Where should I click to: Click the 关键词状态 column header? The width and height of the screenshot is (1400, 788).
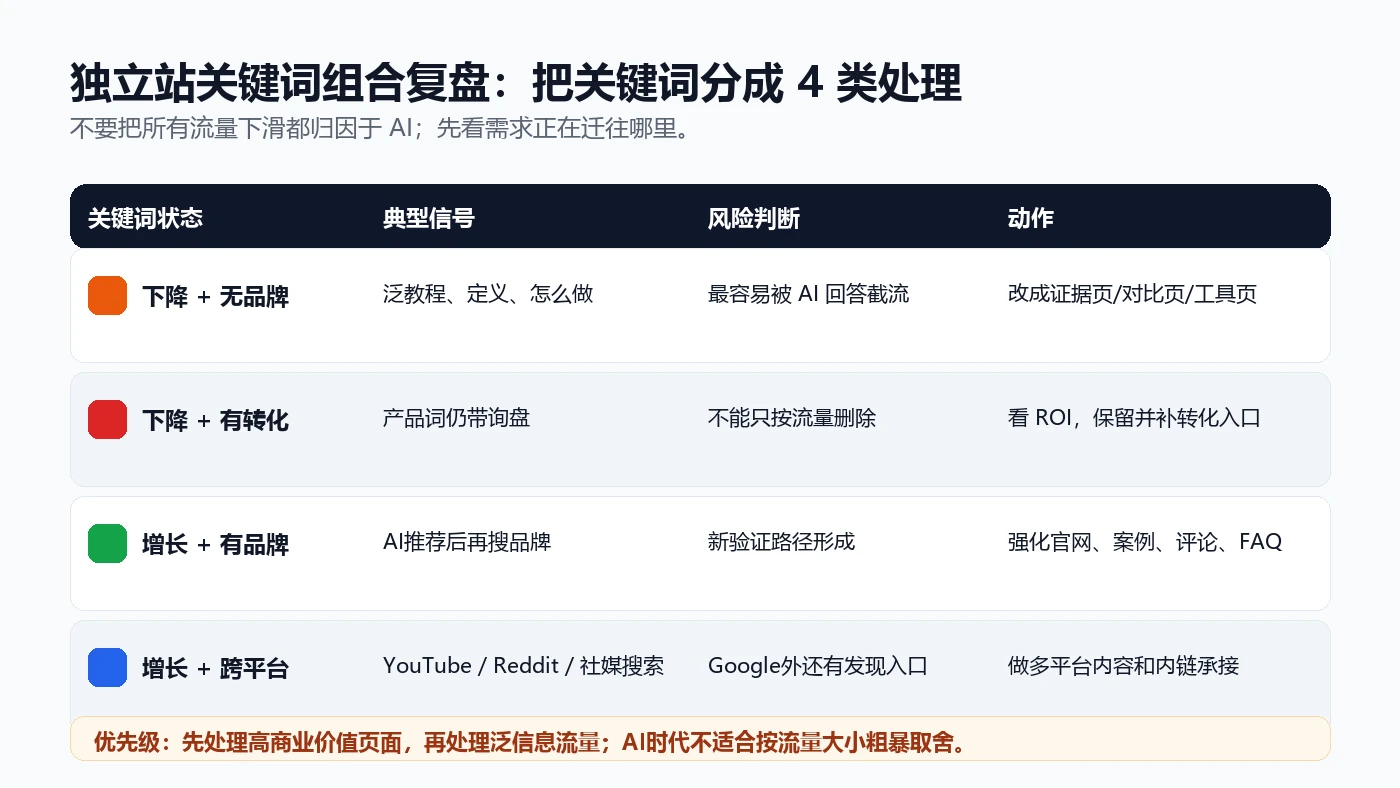(145, 218)
